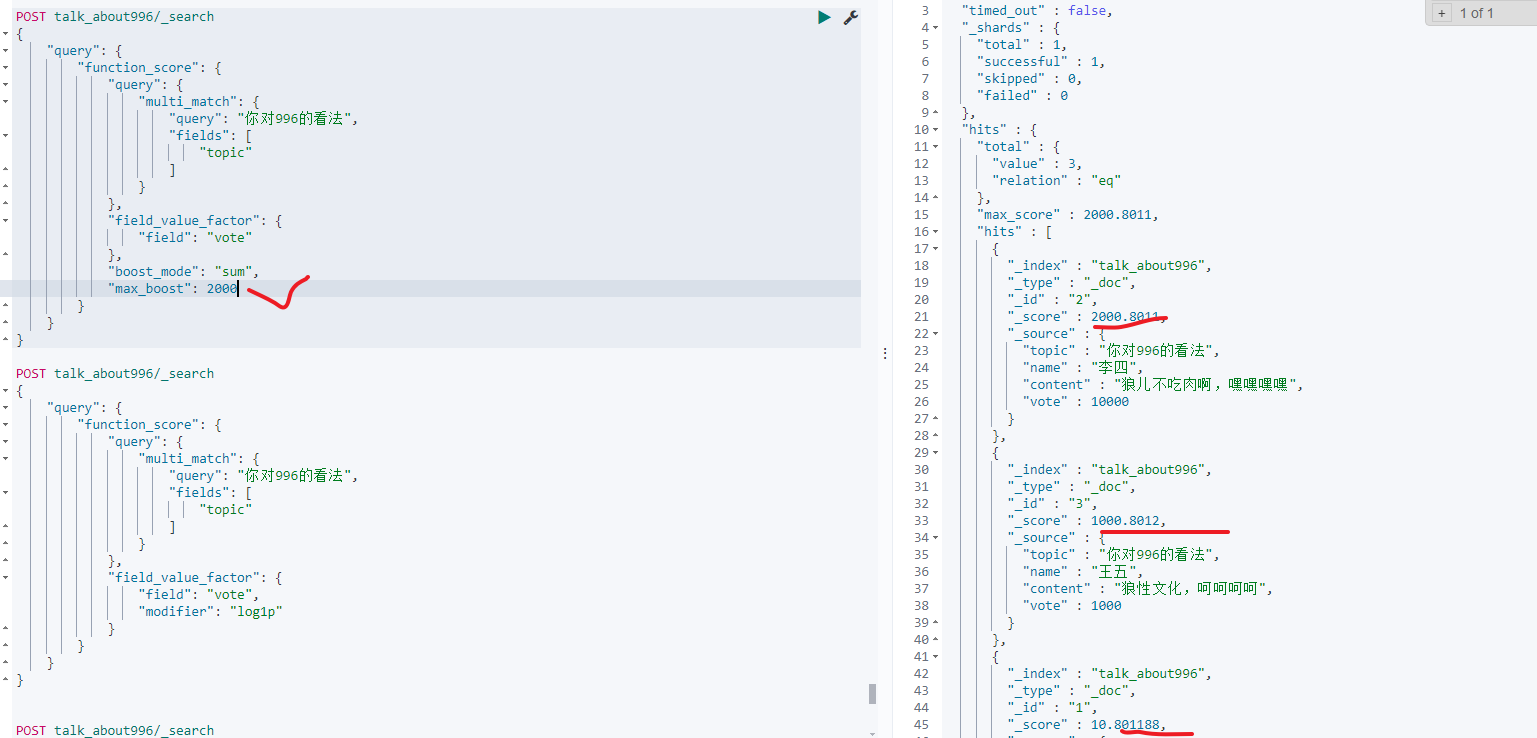Viewport: 1537px width, 738px height.
Task: Click the query string in the first request
Action: [x=296, y=119]
